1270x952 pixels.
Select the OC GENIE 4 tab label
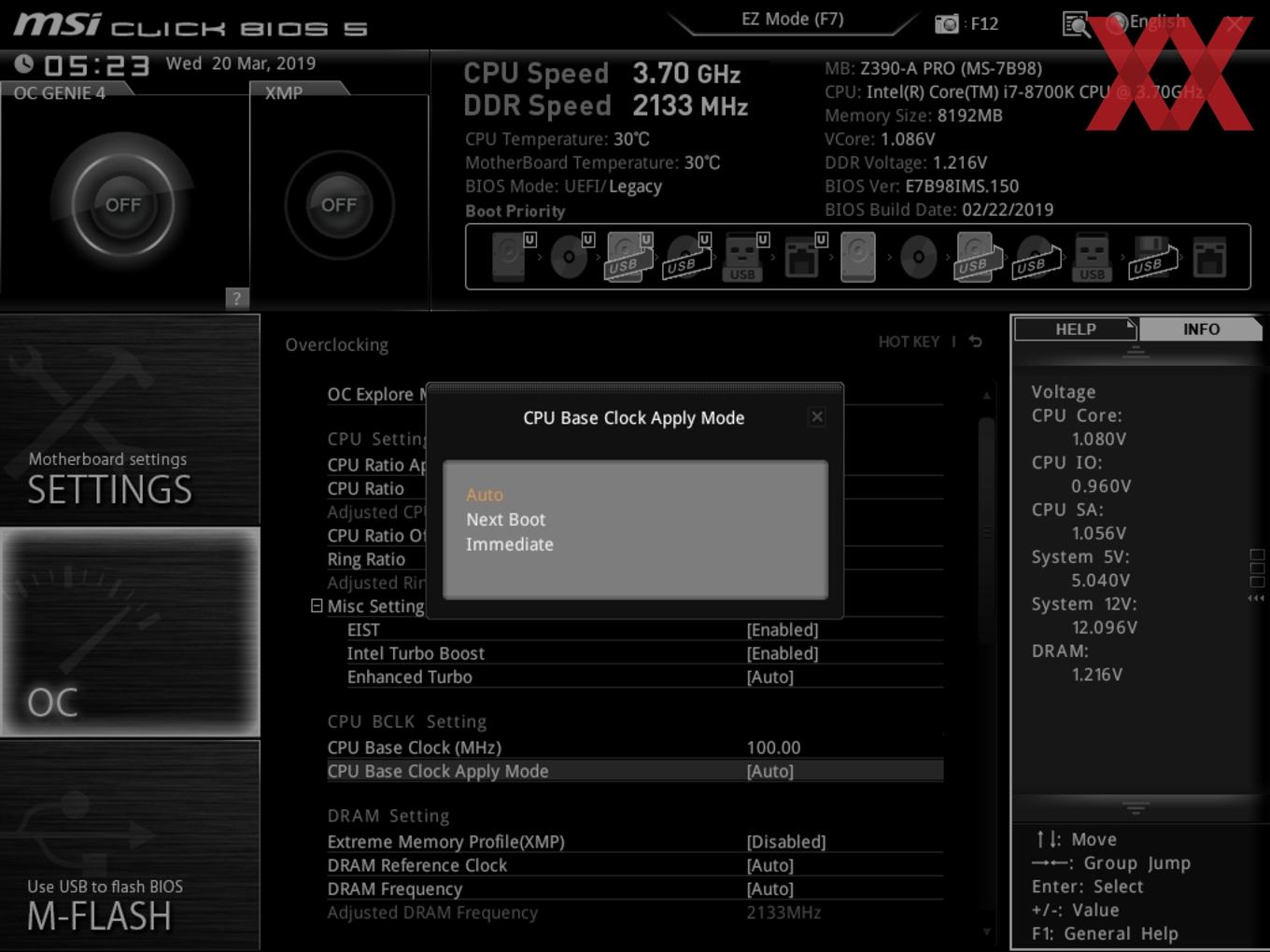pyautogui.click(x=60, y=93)
